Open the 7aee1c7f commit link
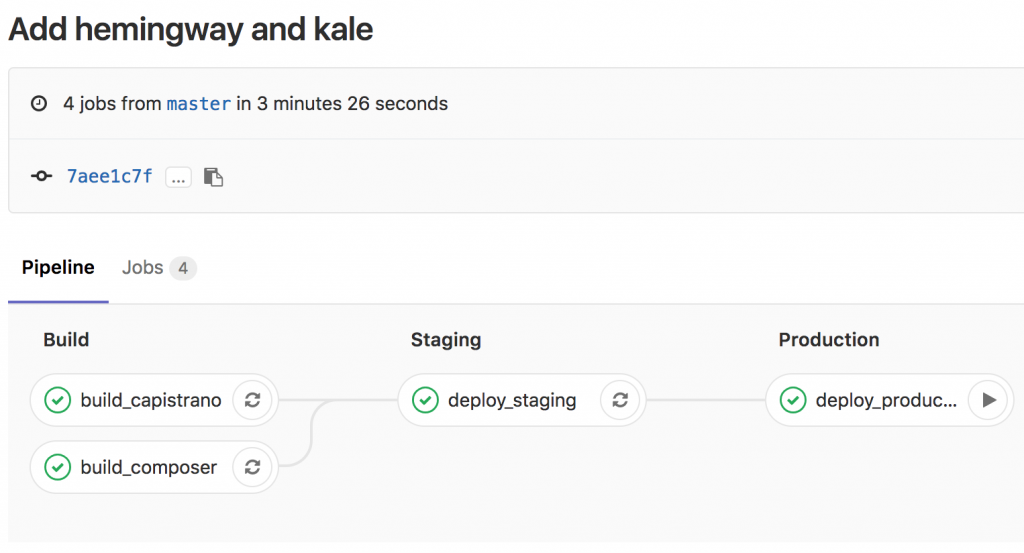1024x553 pixels. tap(110, 176)
